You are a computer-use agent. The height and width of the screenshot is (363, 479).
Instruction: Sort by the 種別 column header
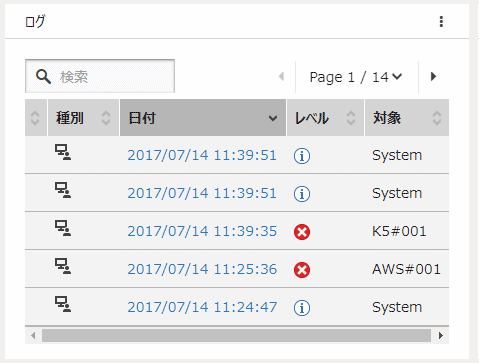click(83, 118)
